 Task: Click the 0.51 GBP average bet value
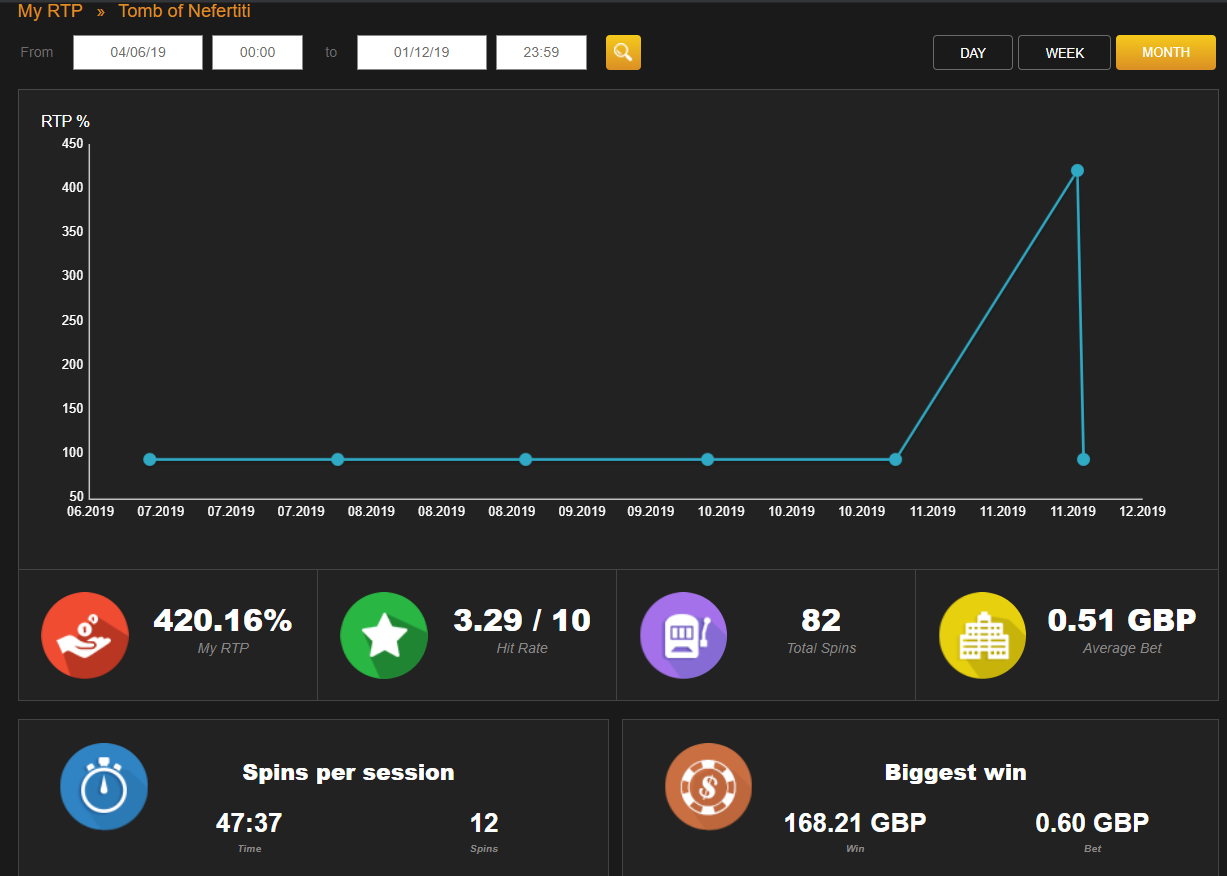click(x=1122, y=620)
